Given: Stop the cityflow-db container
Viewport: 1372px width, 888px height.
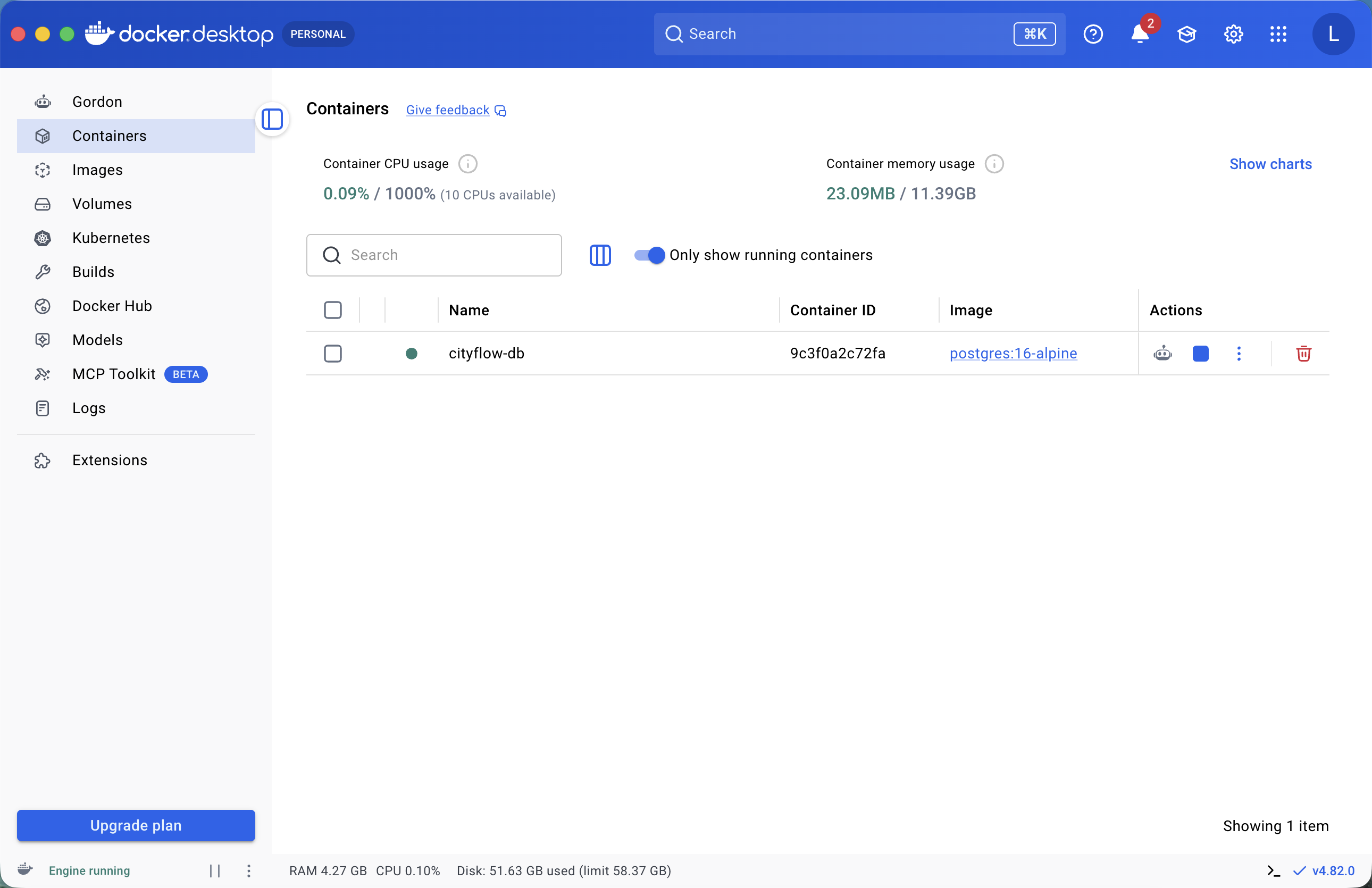Looking at the screenshot, I should click(x=1200, y=353).
